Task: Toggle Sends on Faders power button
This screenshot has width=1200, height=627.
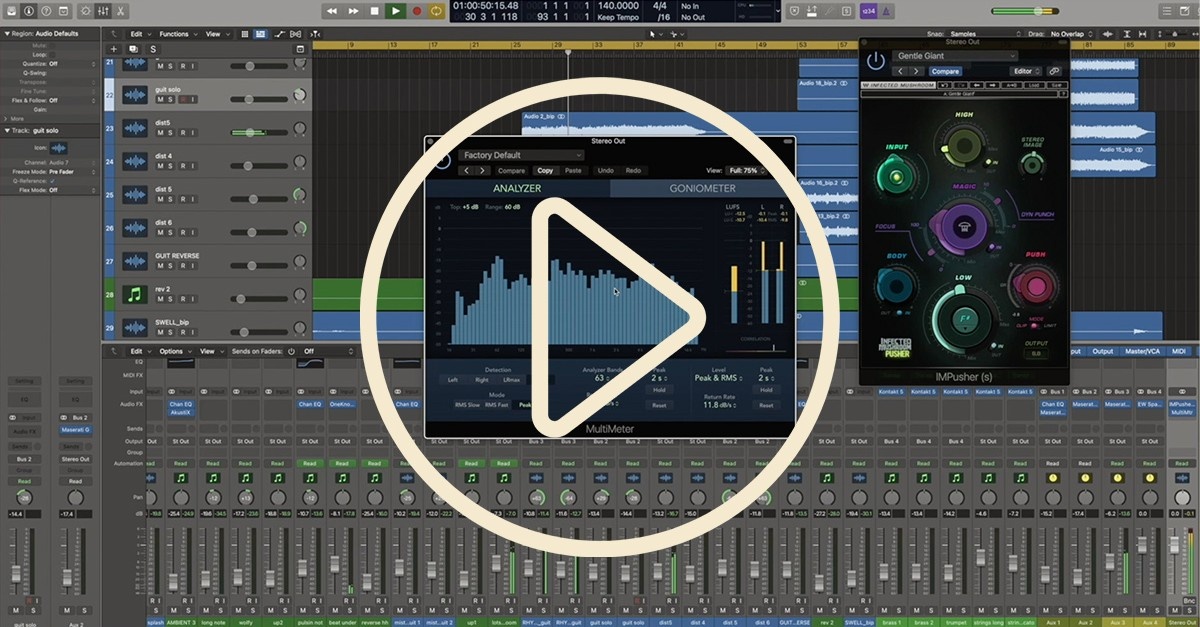Action: [x=291, y=351]
